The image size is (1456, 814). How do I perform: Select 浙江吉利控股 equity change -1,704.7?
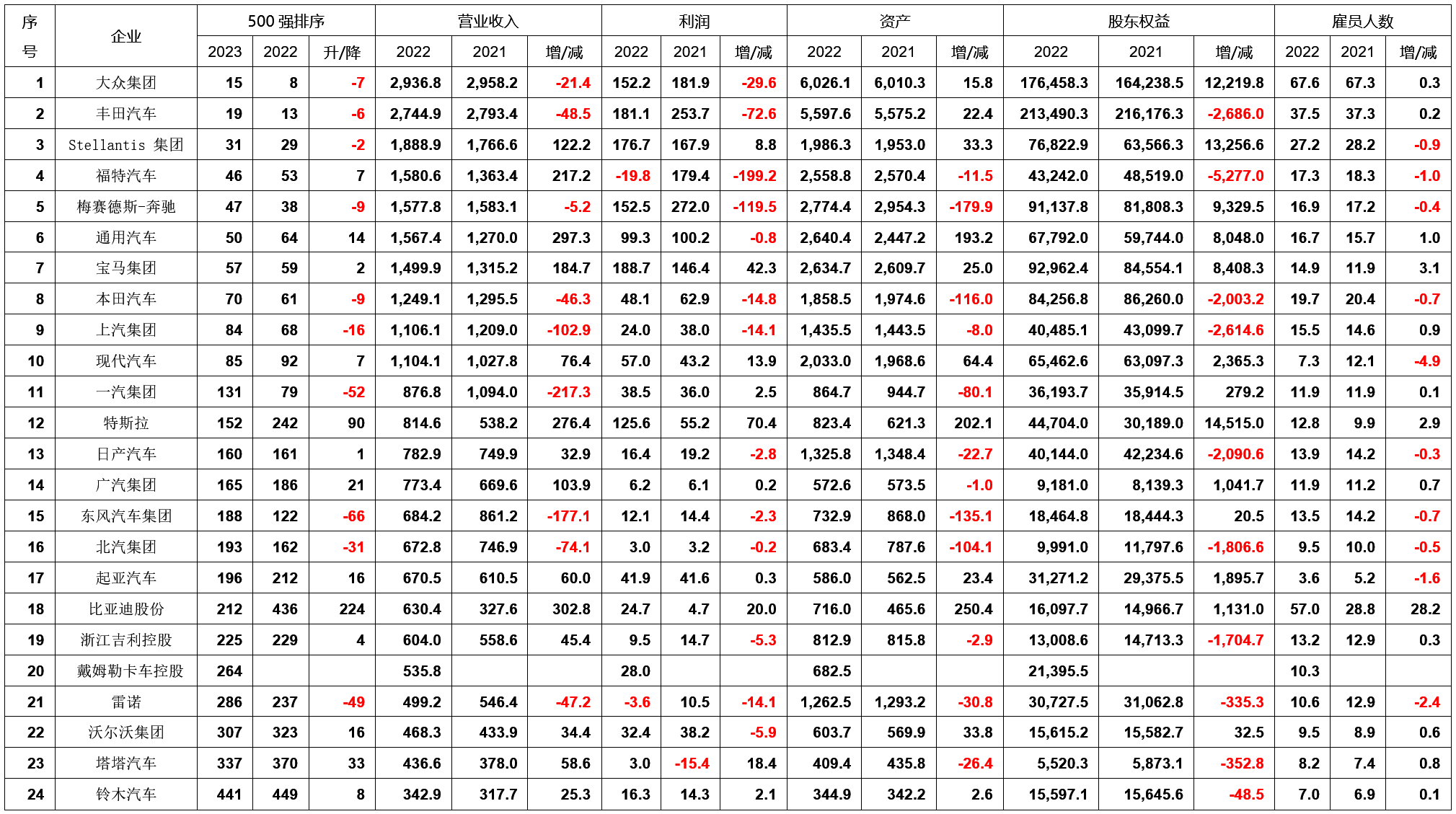pos(1235,640)
